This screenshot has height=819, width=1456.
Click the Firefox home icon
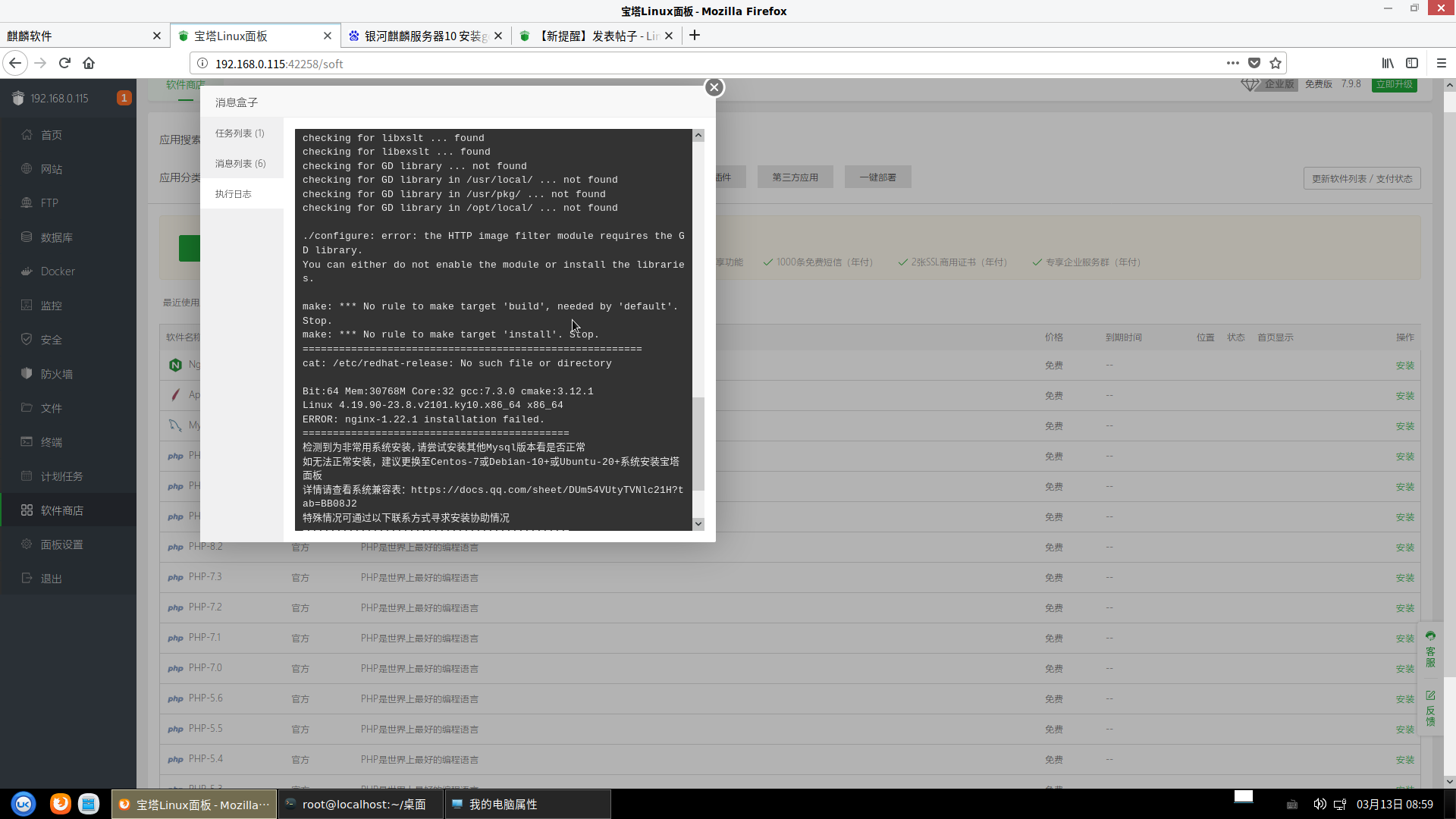pos(89,63)
